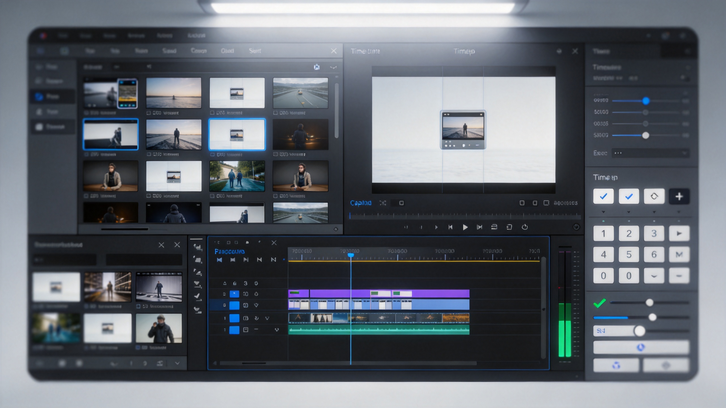Image resolution: width=726 pixels, height=408 pixels.
Task: Click the blue gear icon in media browser bar
Action: click(x=317, y=67)
